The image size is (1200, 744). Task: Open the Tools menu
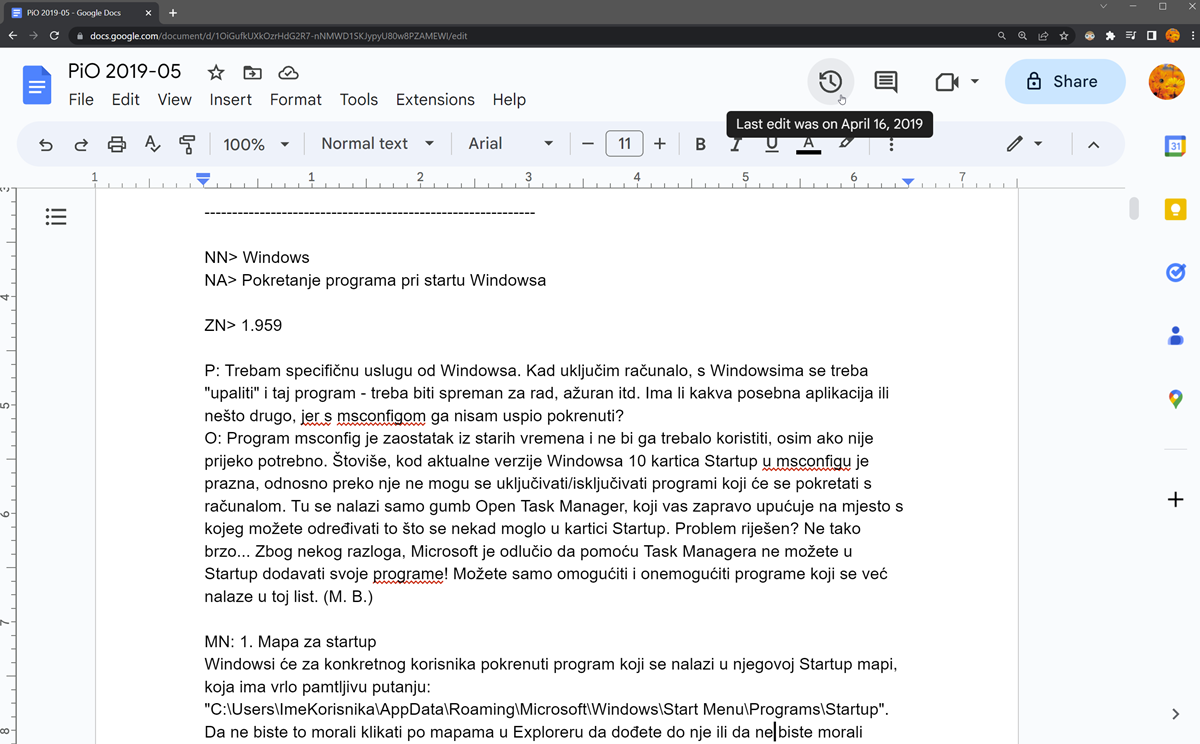point(359,100)
